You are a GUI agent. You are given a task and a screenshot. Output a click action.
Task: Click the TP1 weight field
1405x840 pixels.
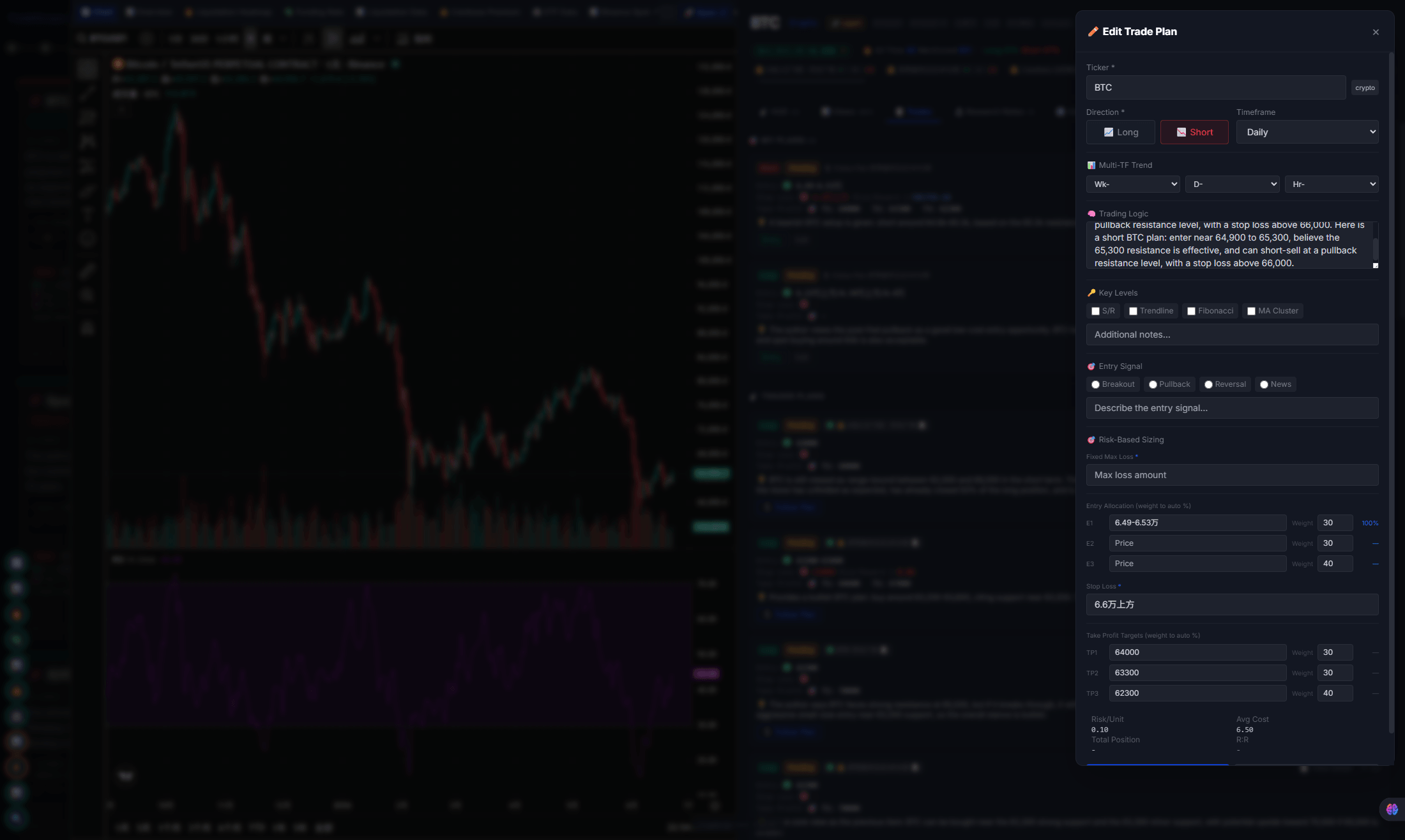point(1335,652)
